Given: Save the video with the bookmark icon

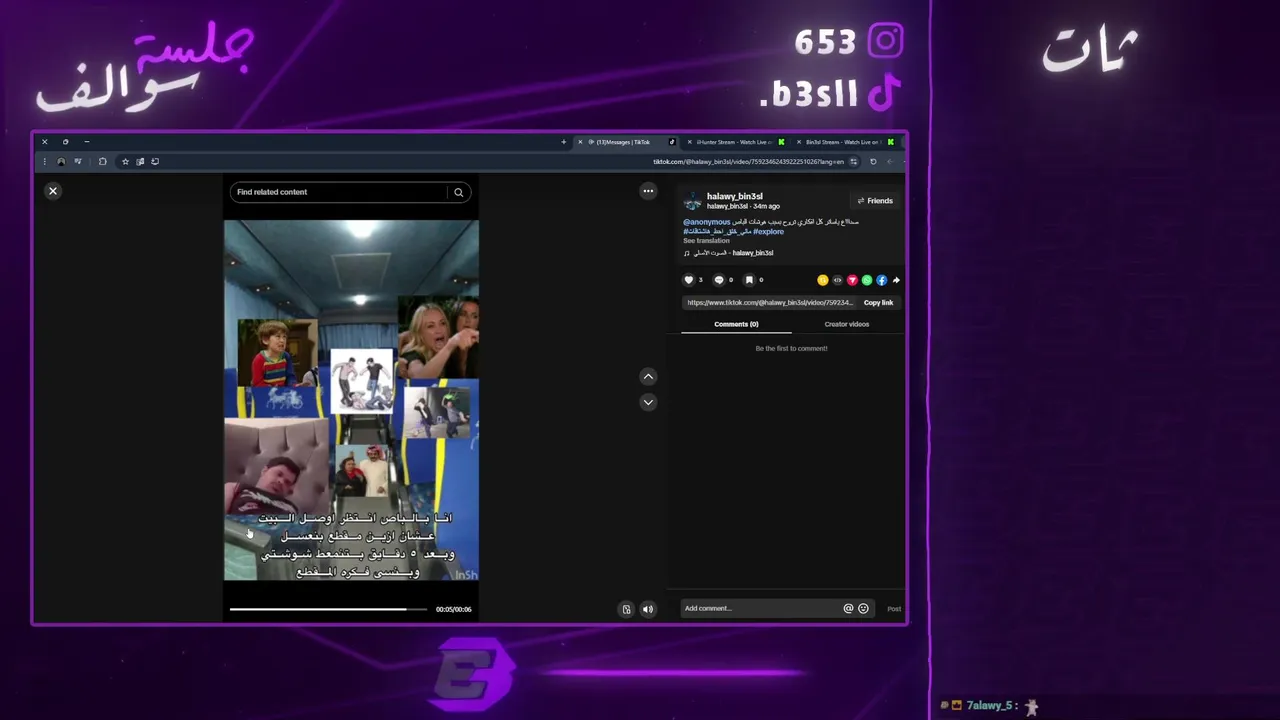Looking at the screenshot, I should tap(748, 280).
